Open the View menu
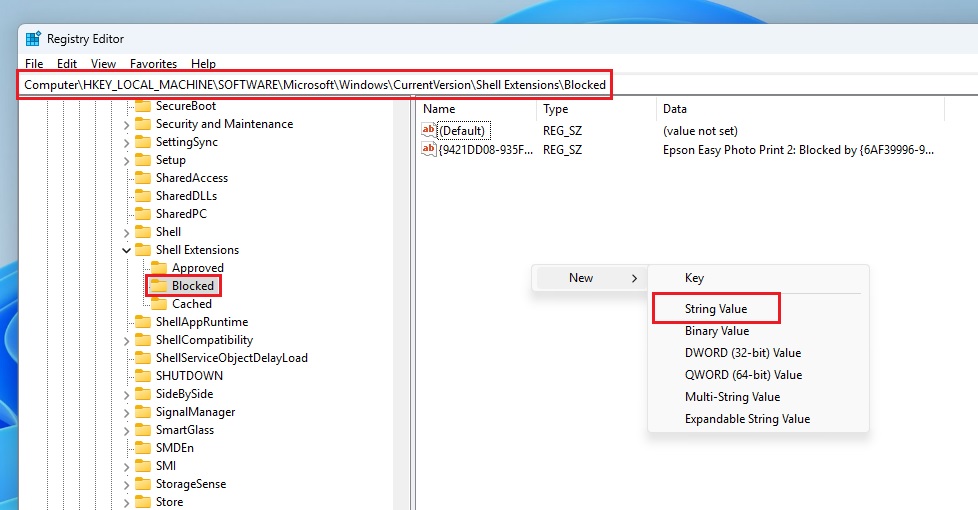This screenshot has height=510, width=978. click(x=103, y=64)
